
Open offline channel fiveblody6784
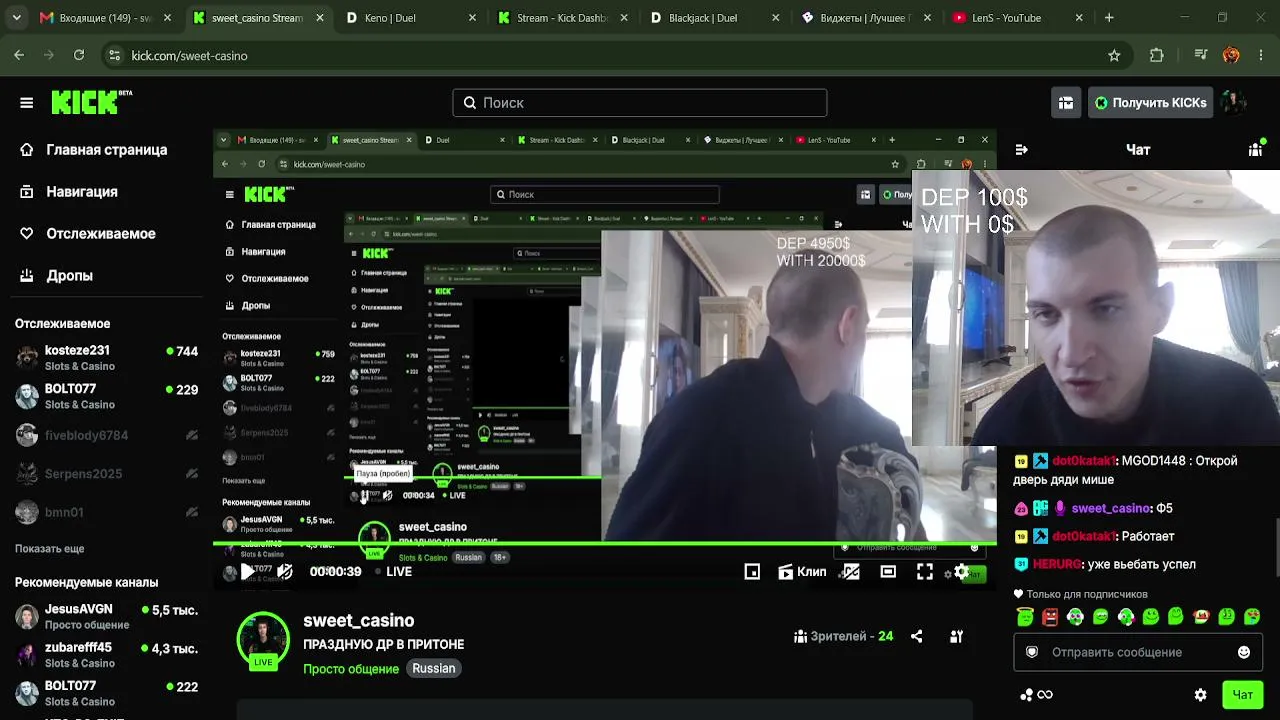106,436
